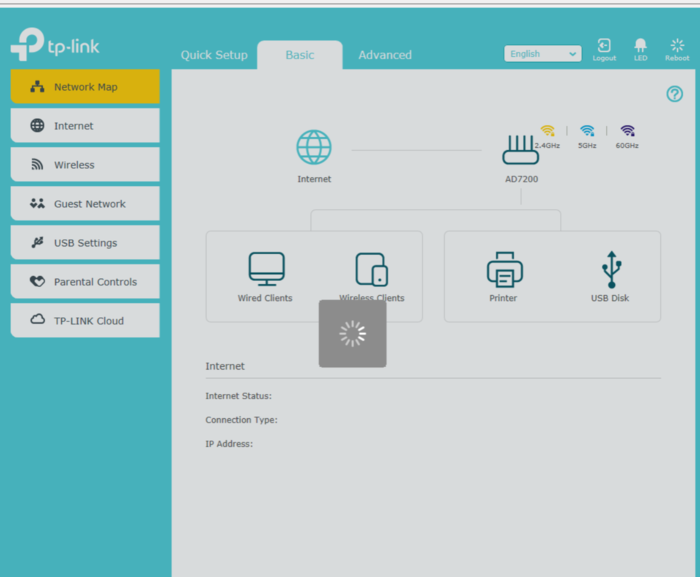Open the help question mark icon

[x=674, y=94]
